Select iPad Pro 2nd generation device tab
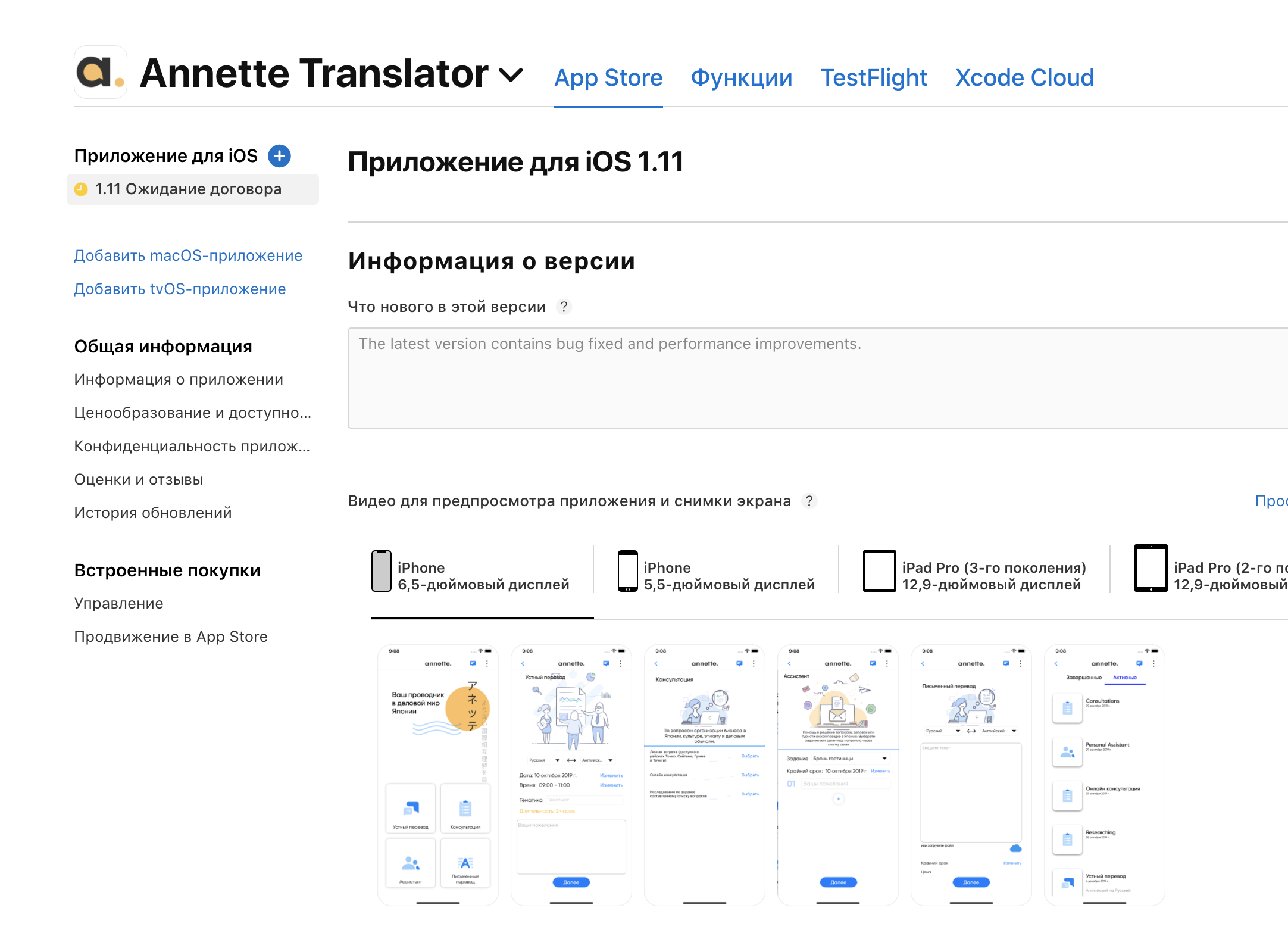 [x=1211, y=576]
